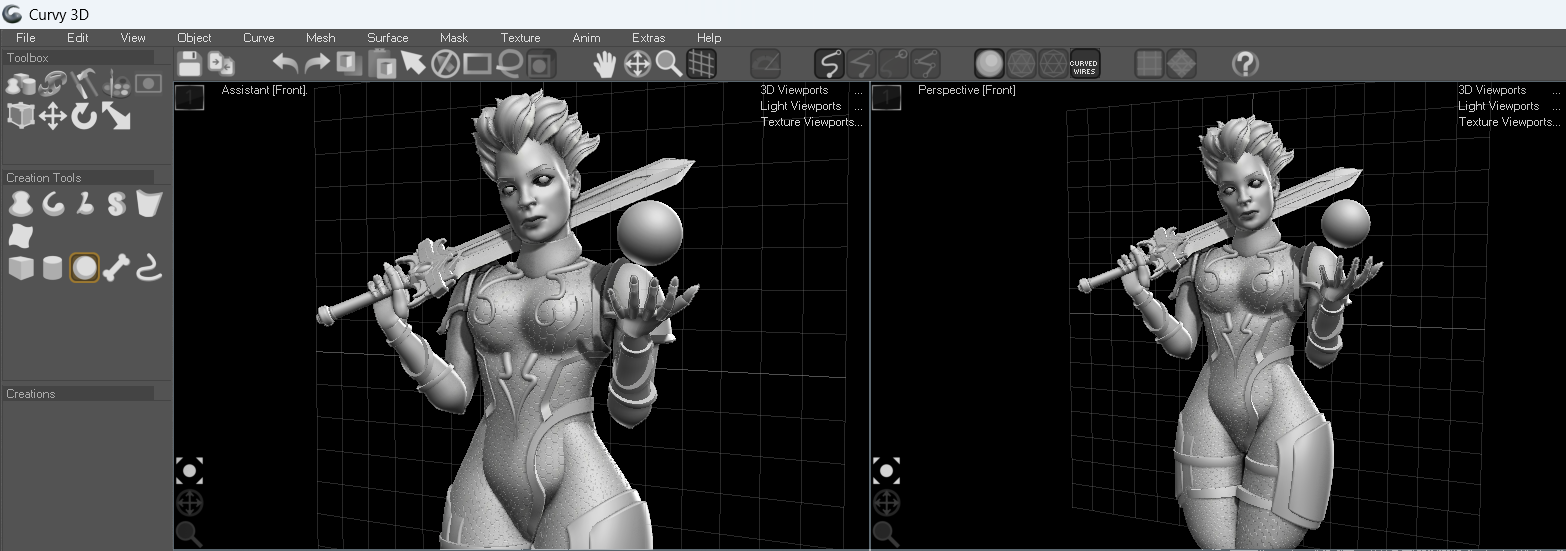Click the Perspective viewport zoom magnifier icon
The width and height of the screenshot is (1566, 551).
(886, 534)
